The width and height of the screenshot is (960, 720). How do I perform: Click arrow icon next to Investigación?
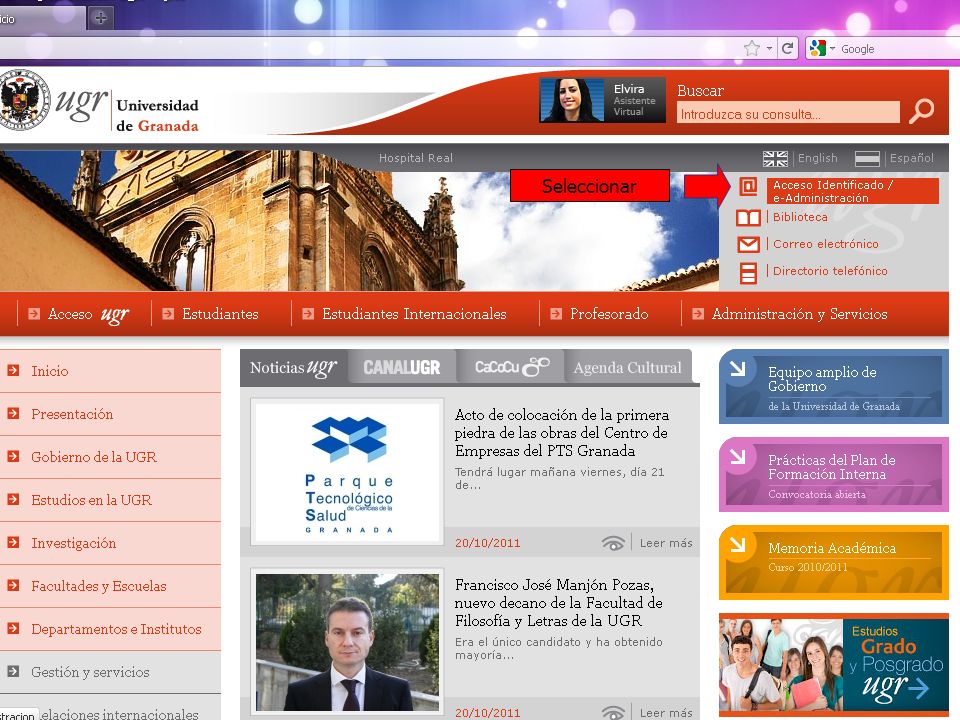13,542
